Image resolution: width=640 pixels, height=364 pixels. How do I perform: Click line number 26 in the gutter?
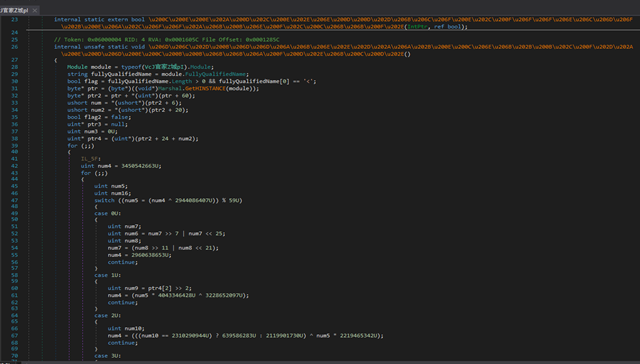tap(15, 47)
